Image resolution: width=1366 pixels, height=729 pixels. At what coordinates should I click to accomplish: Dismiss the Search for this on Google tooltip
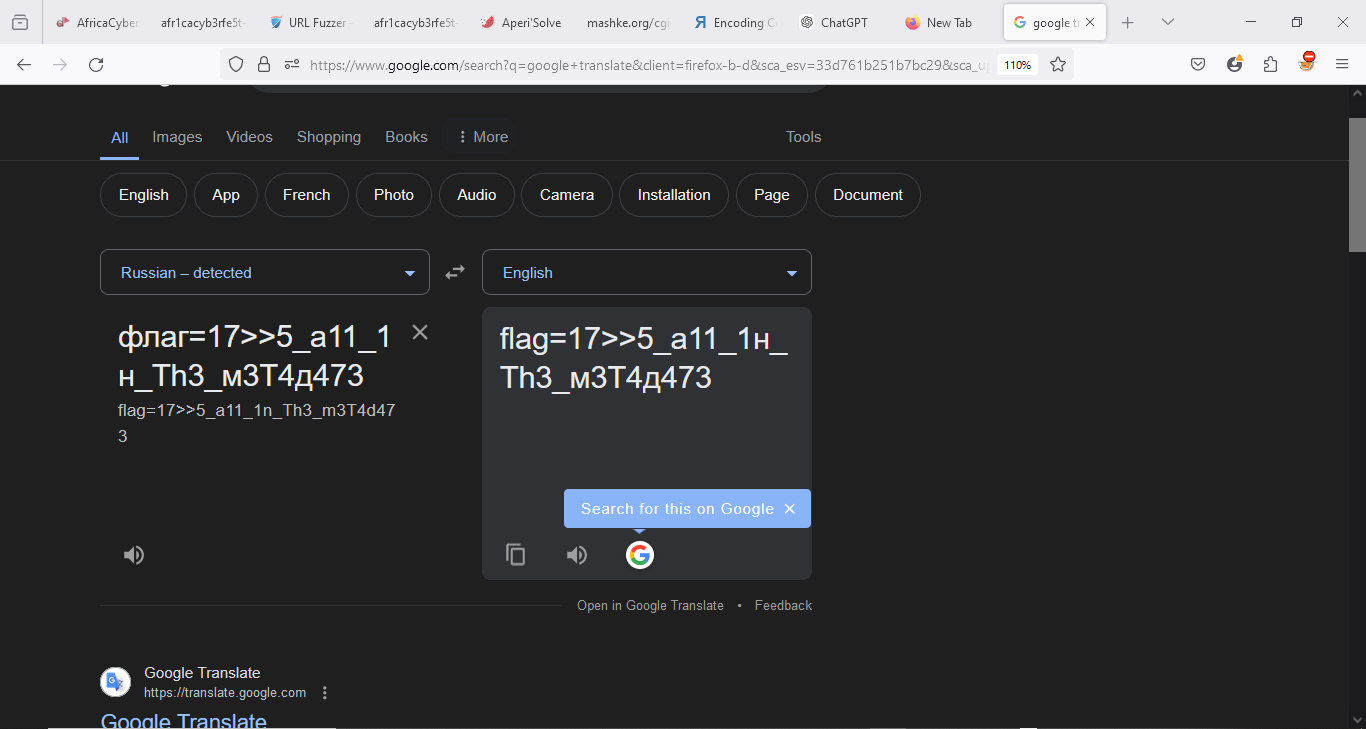790,509
